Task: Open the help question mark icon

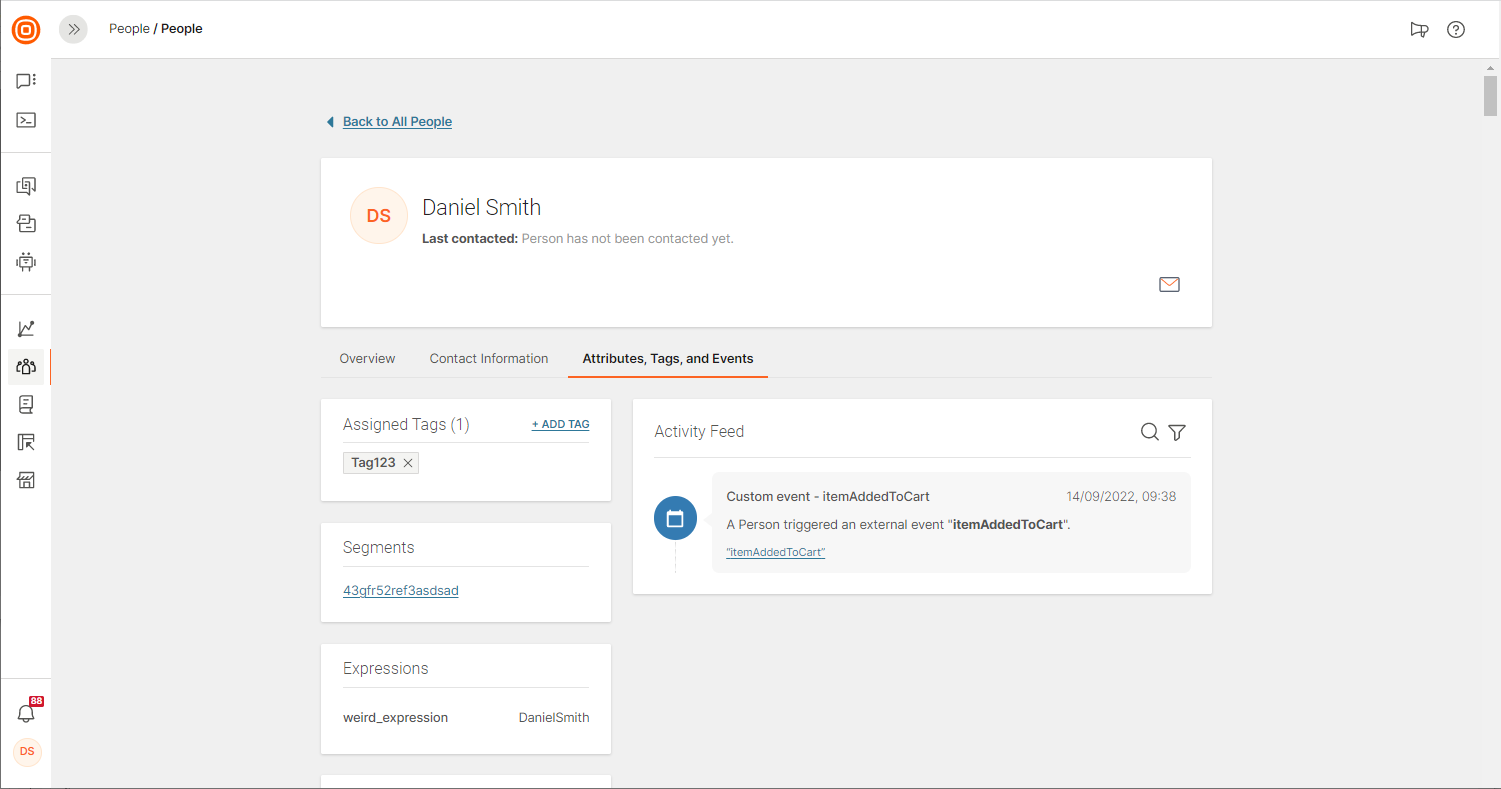Action: [x=1456, y=29]
